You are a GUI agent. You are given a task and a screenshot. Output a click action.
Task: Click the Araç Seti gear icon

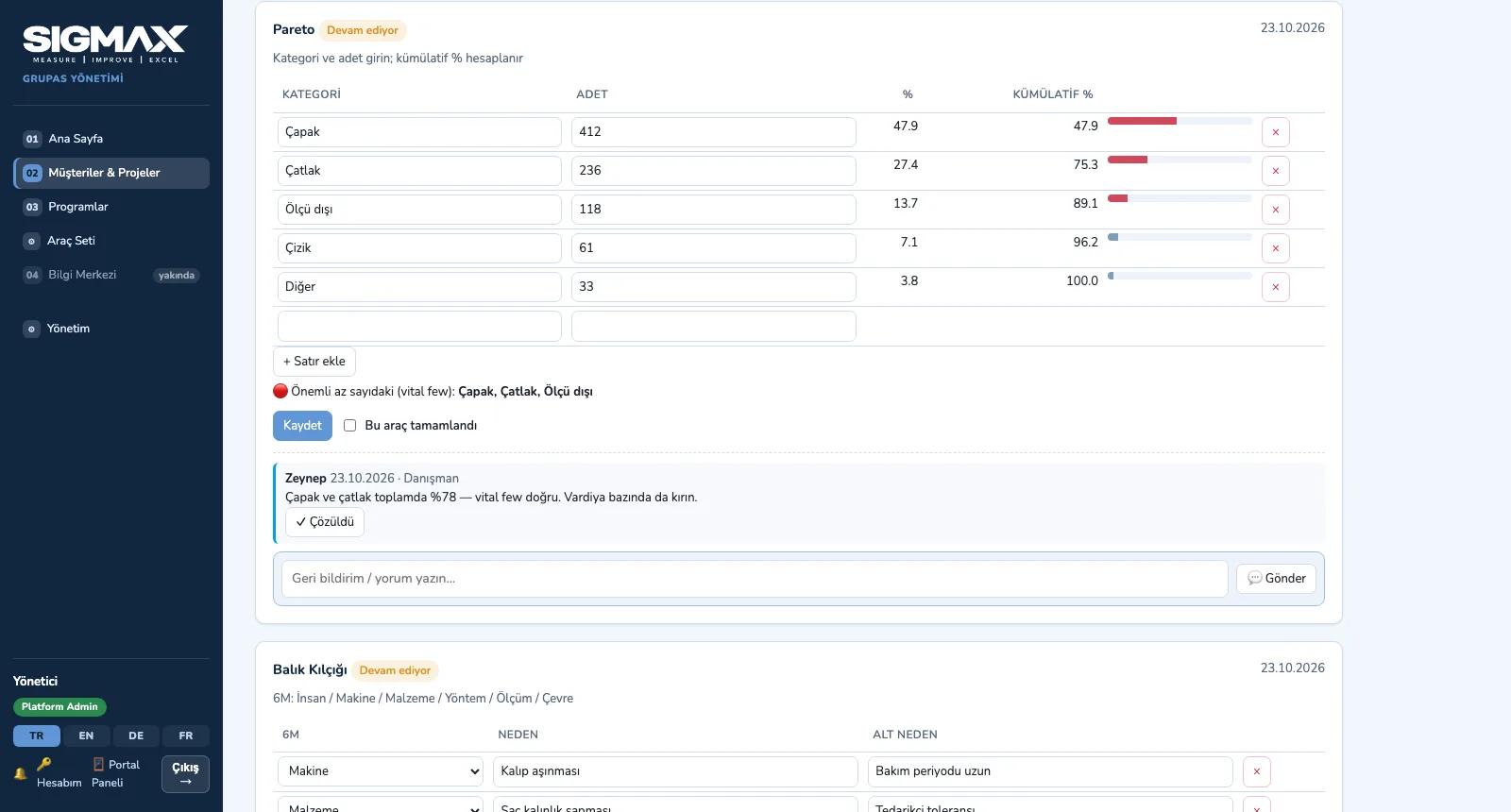(31, 241)
